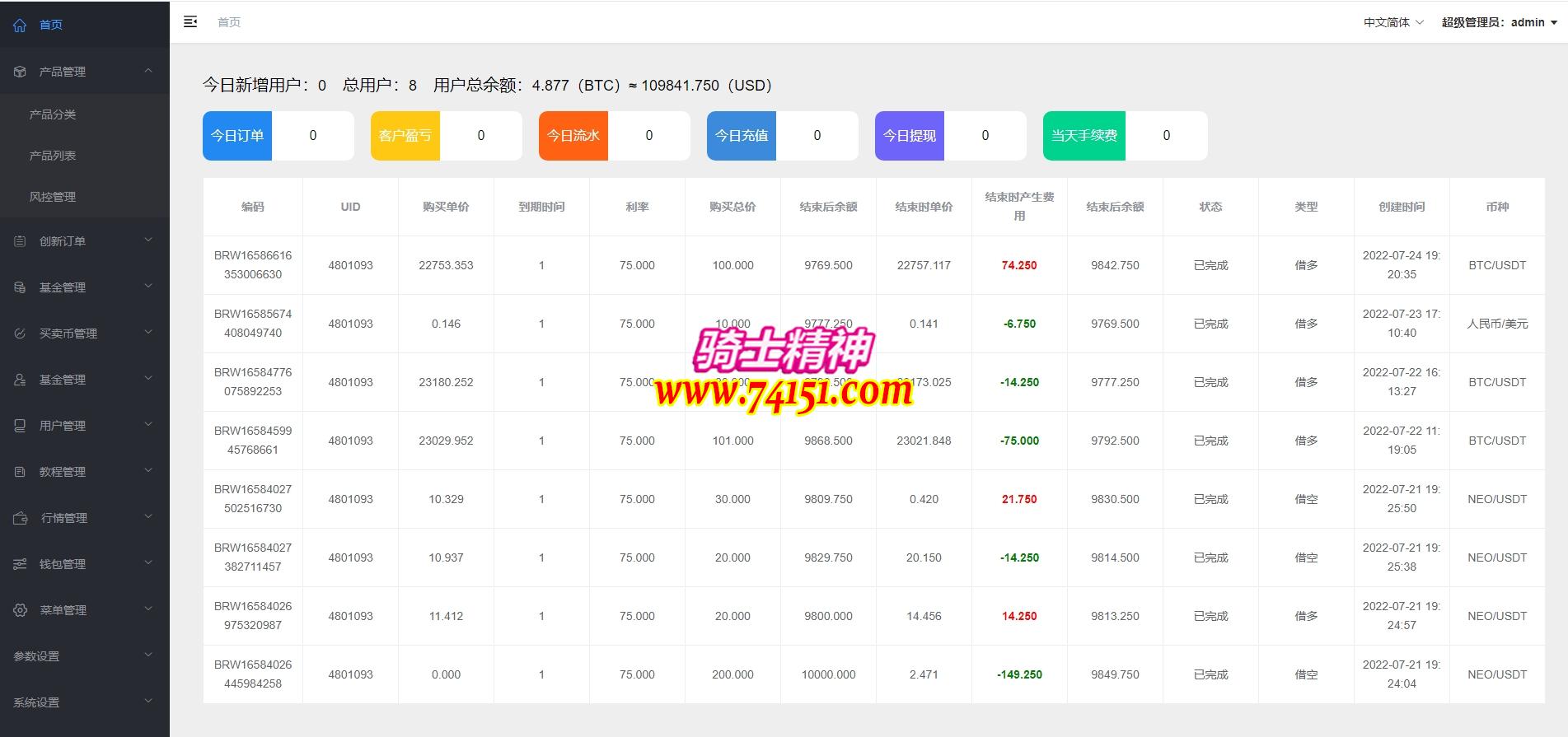Viewport: 1568px width, 737px height.
Task: Click the icon beside 买卖币管理
Action: click(20, 334)
